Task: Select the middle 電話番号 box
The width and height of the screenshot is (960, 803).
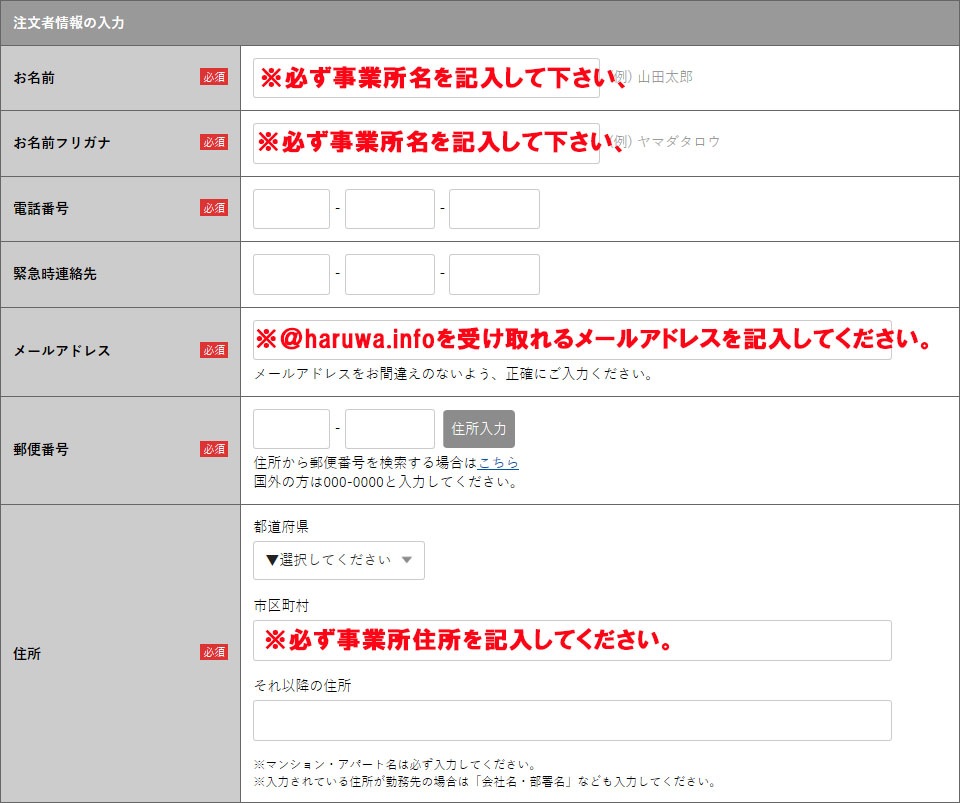Action: [x=390, y=209]
